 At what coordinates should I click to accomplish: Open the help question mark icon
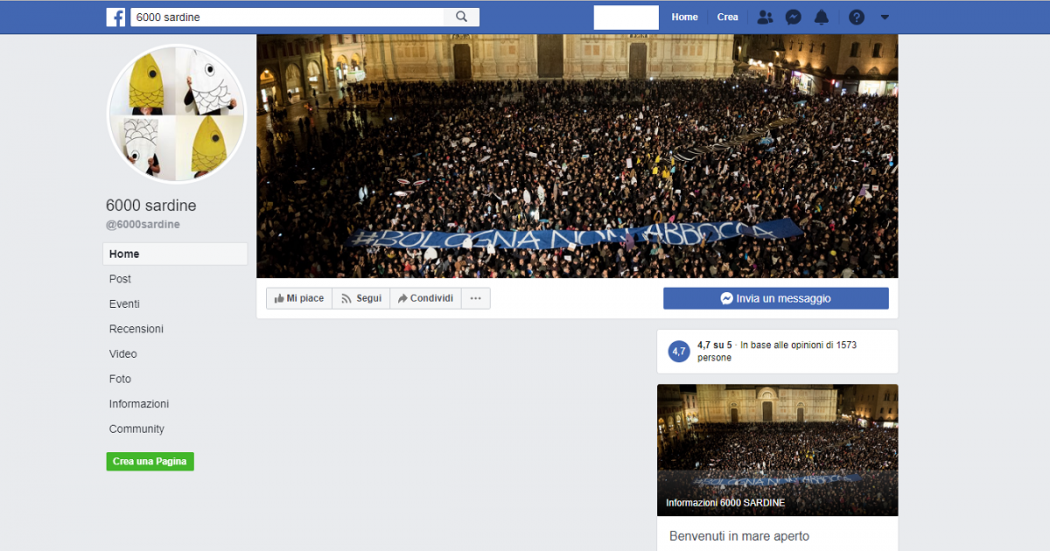(856, 17)
